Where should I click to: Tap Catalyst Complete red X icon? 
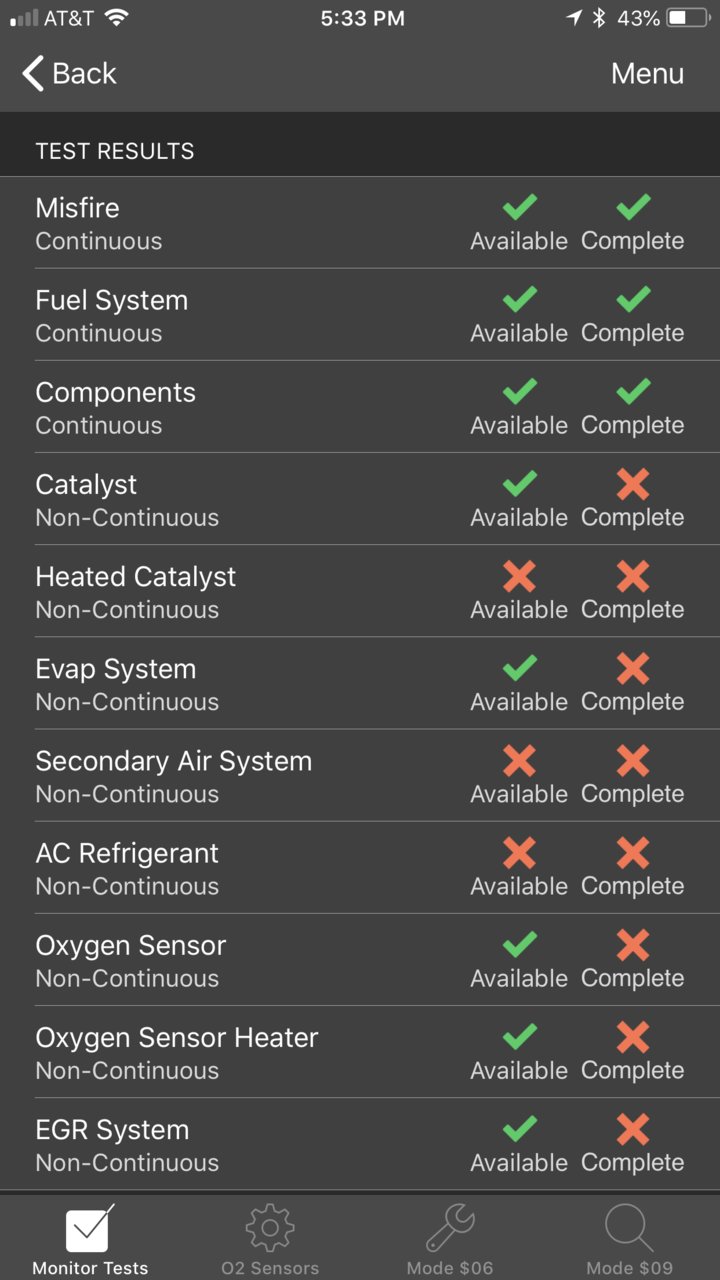(x=633, y=484)
